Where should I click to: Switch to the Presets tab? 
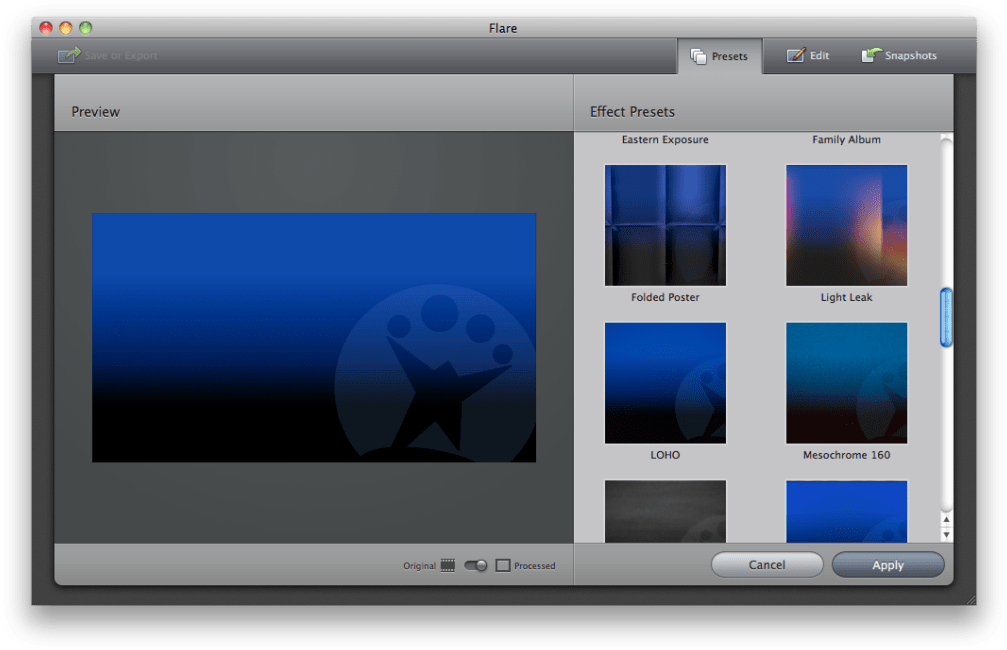click(719, 56)
